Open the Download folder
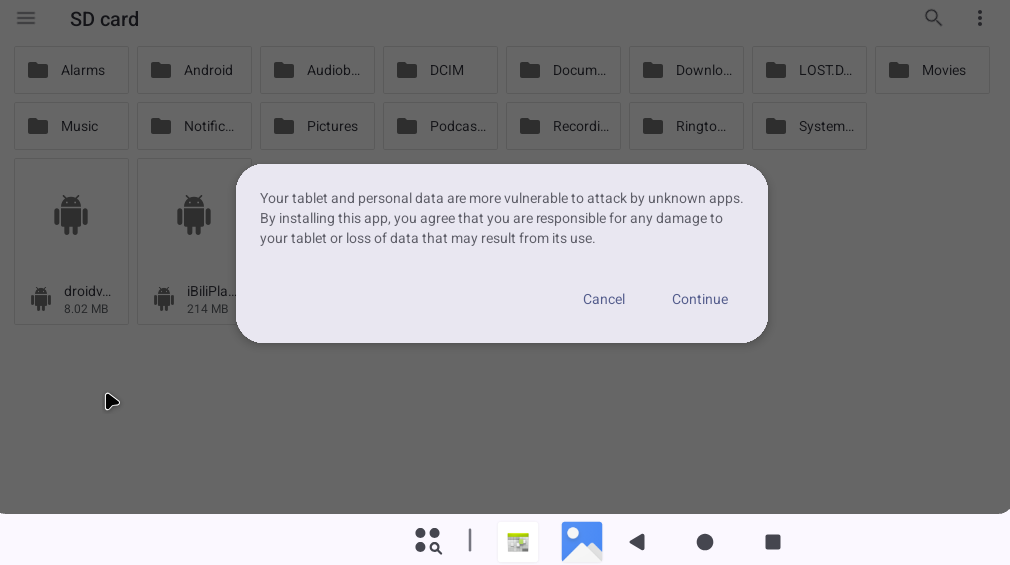The width and height of the screenshot is (1010, 565). click(687, 70)
